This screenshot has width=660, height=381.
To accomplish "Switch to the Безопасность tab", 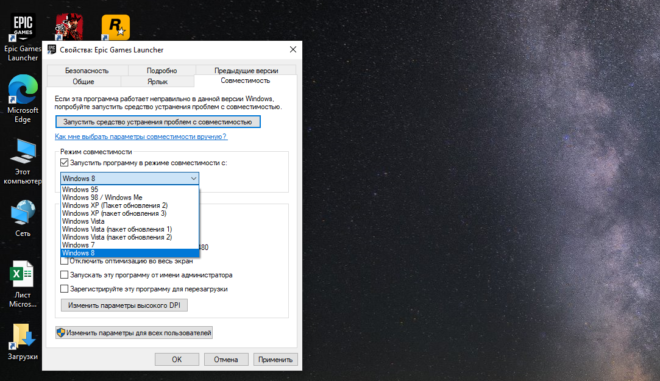I will pos(87,70).
